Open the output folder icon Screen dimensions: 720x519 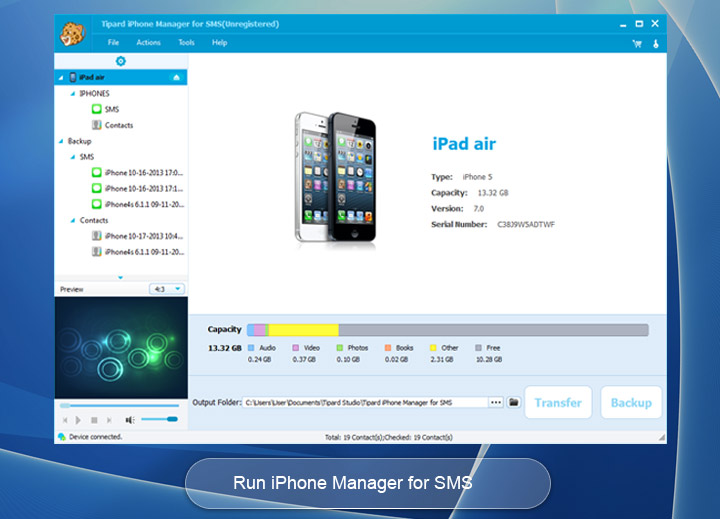(514, 402)
